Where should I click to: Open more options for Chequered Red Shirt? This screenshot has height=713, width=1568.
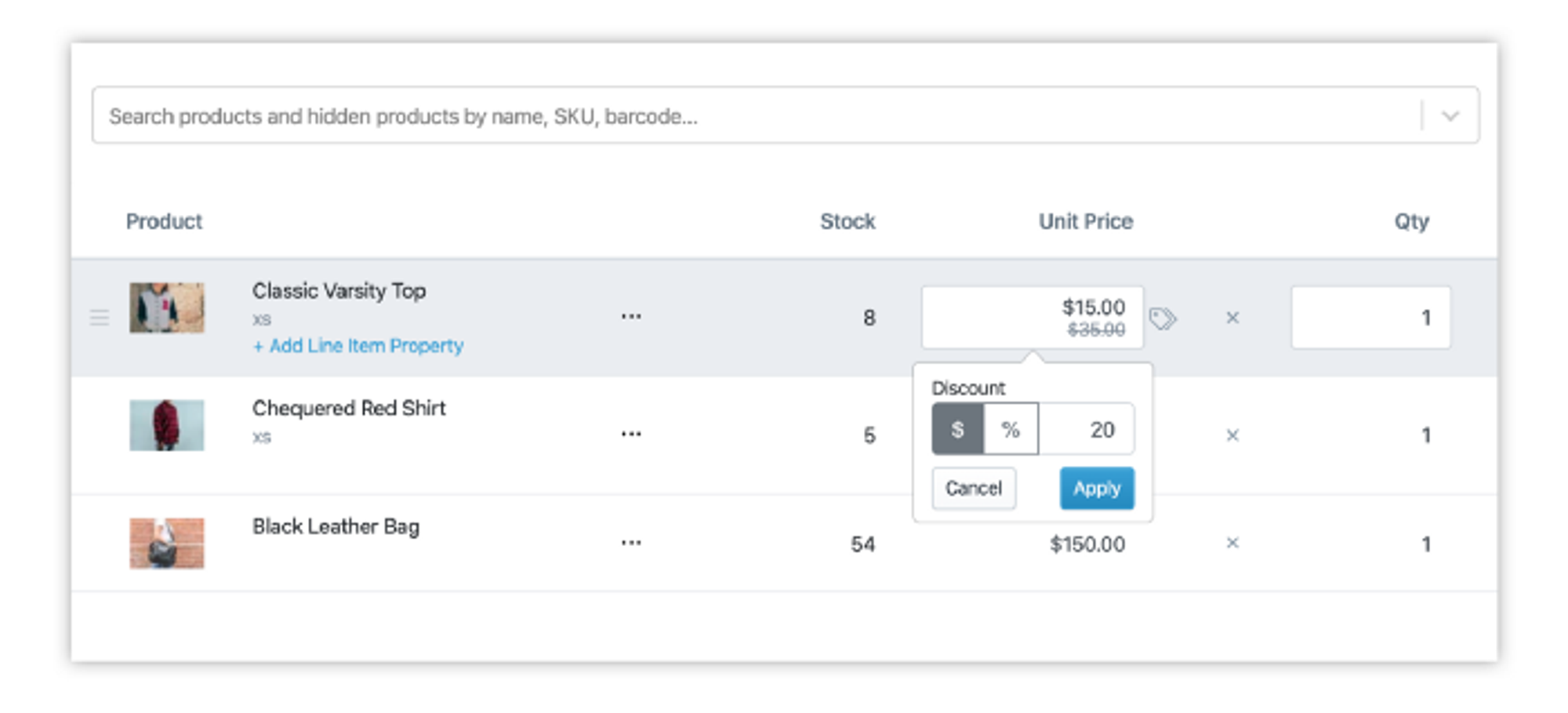(x=631, y=435)
